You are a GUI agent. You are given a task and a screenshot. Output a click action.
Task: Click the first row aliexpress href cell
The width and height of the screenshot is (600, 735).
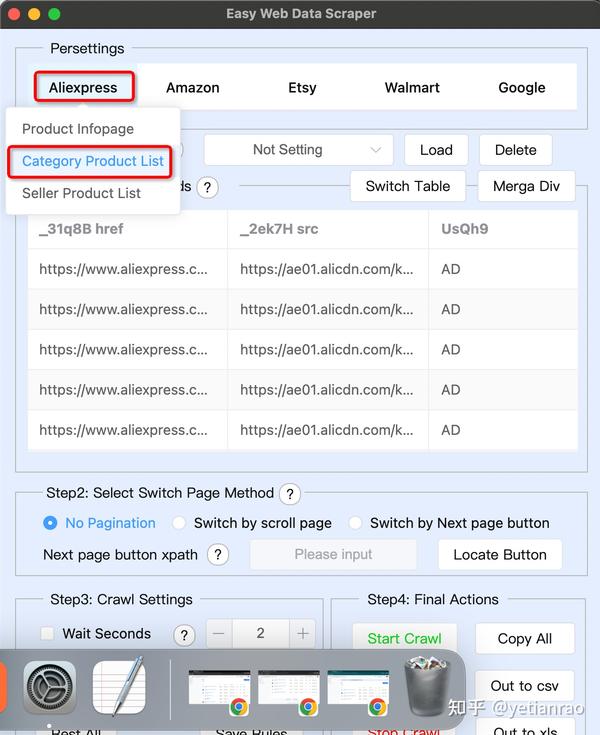tap(128, 269)
